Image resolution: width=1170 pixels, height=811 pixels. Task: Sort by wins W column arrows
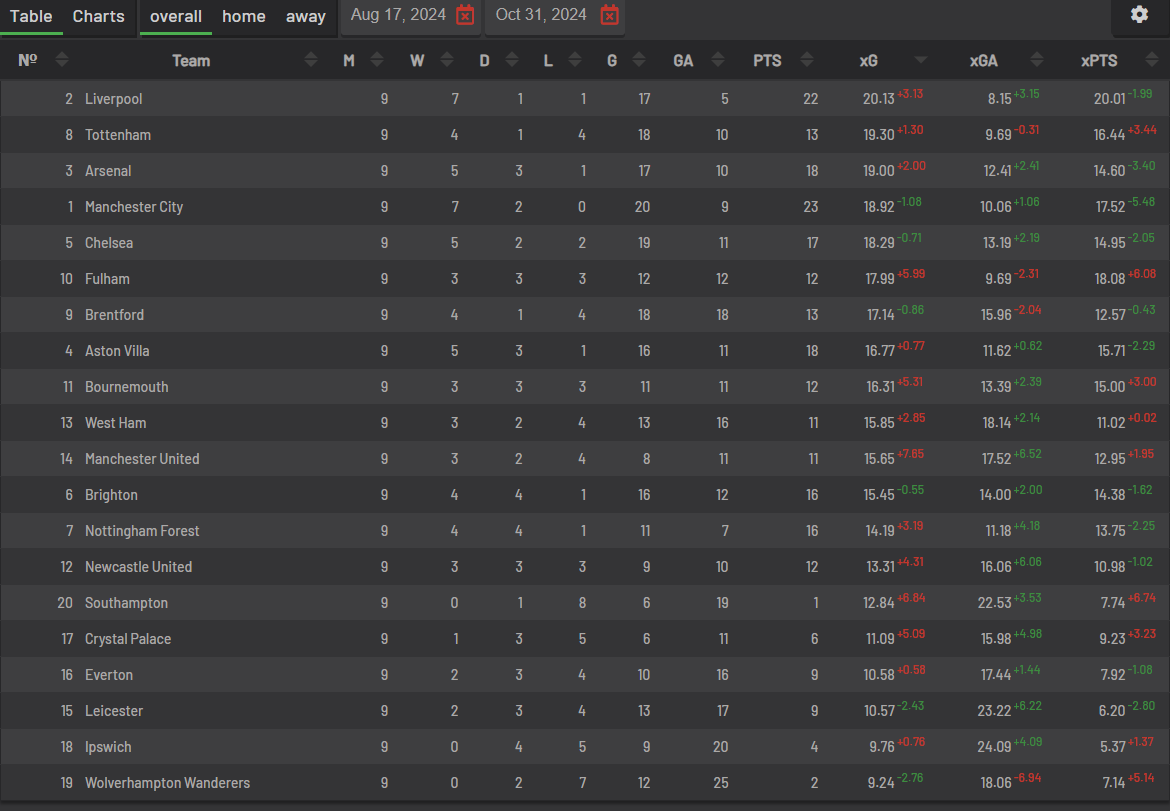447,60
